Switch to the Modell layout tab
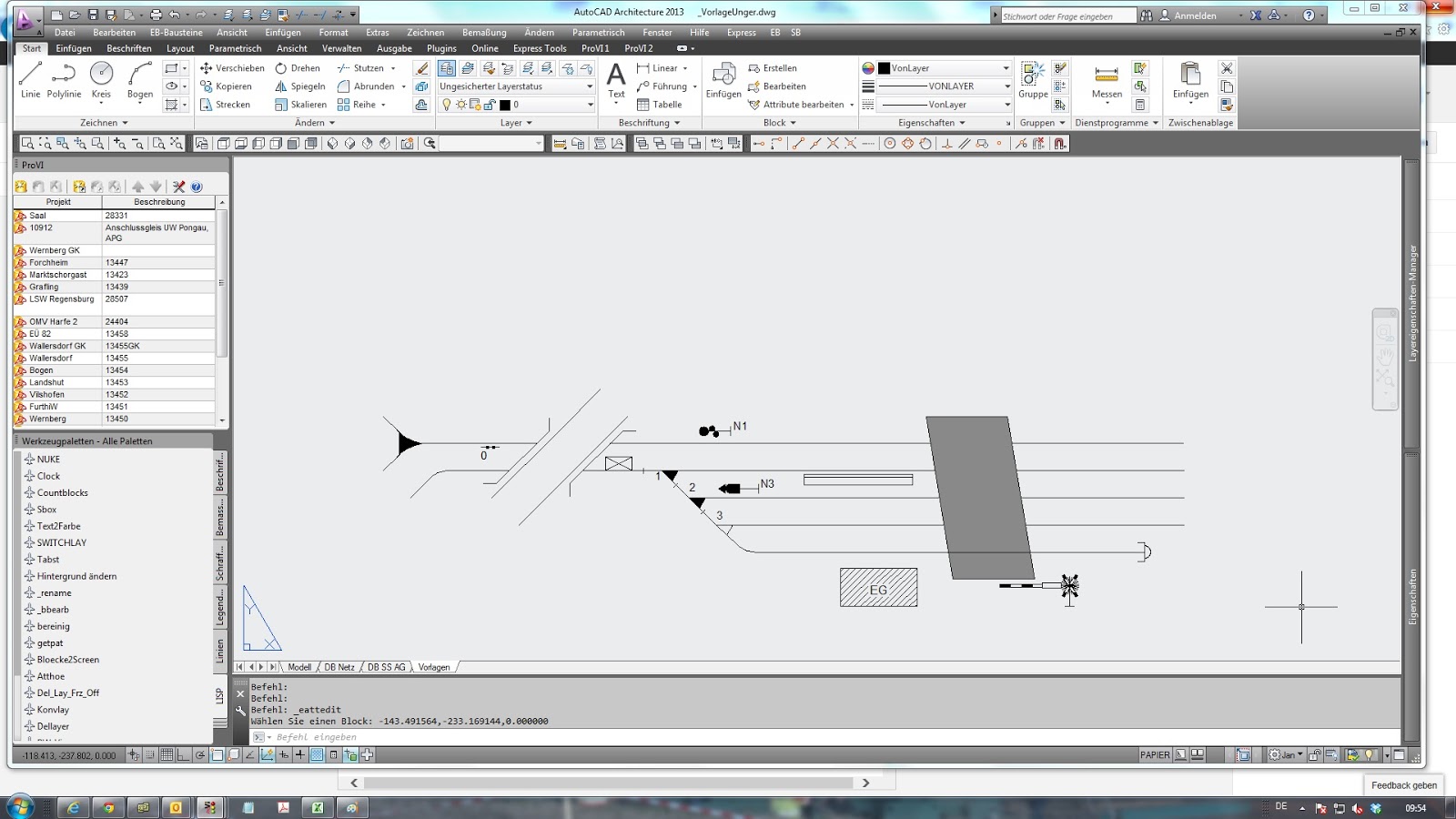Image resolution: width=1456 pixels, height=819 pixels. pyautogui.click(x=299, y=667)
